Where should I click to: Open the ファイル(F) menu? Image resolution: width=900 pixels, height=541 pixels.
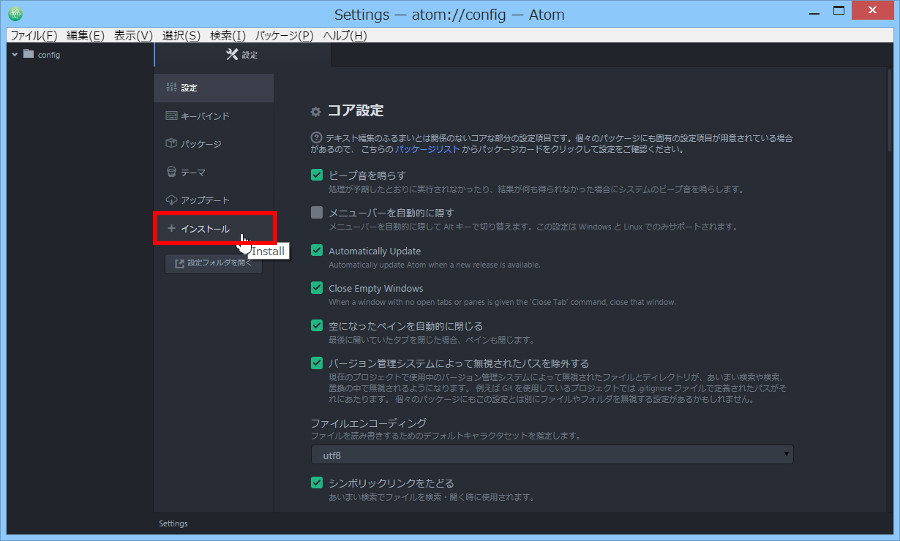(34, 36)
